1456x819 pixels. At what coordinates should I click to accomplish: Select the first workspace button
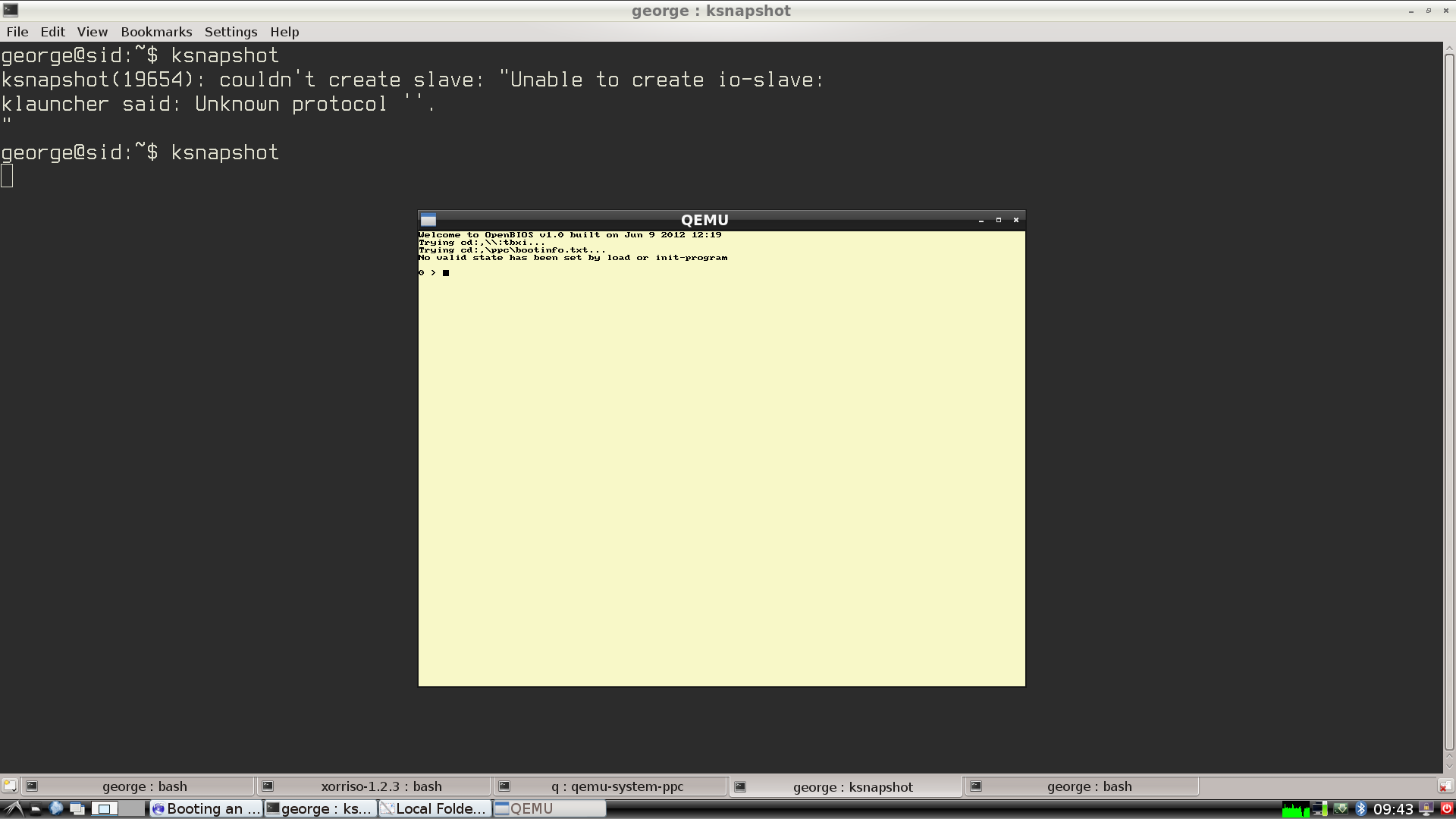[105, 808]
